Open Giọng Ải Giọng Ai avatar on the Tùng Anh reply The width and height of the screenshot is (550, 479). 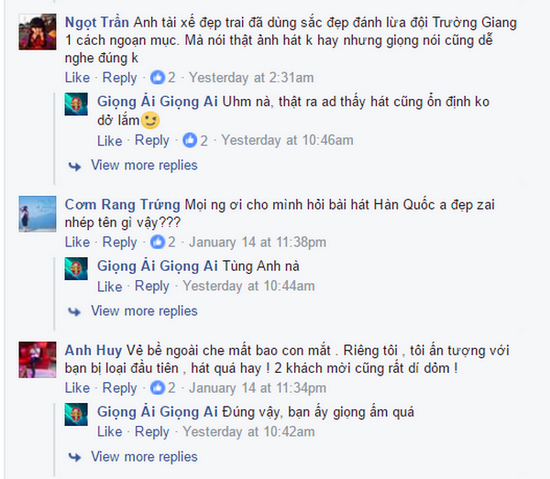tap(76, 269)
